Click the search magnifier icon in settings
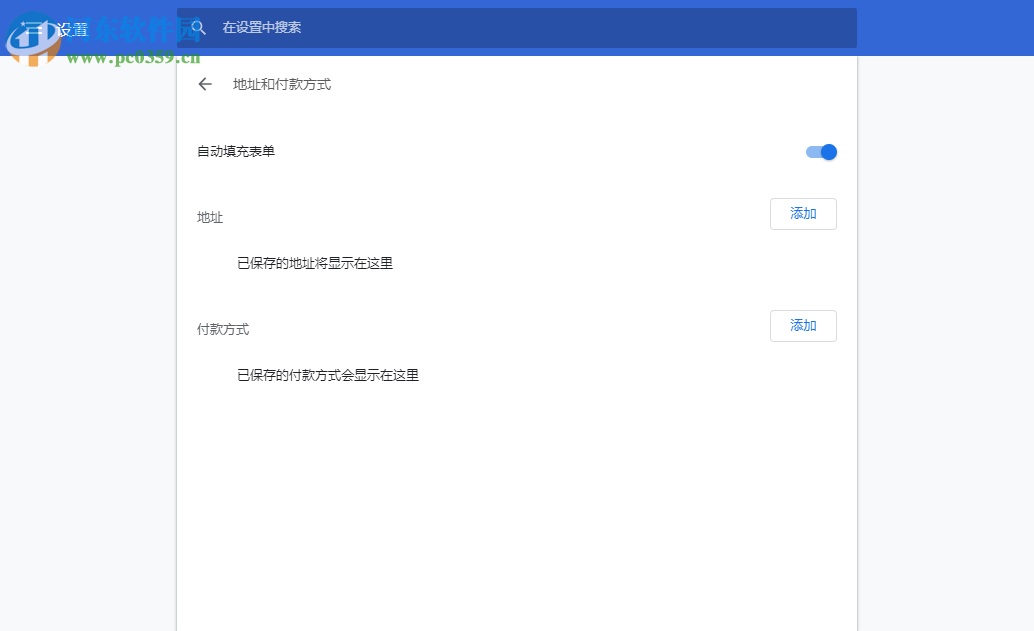Viewport: 1034px width, 631px height. pos(198,28)
